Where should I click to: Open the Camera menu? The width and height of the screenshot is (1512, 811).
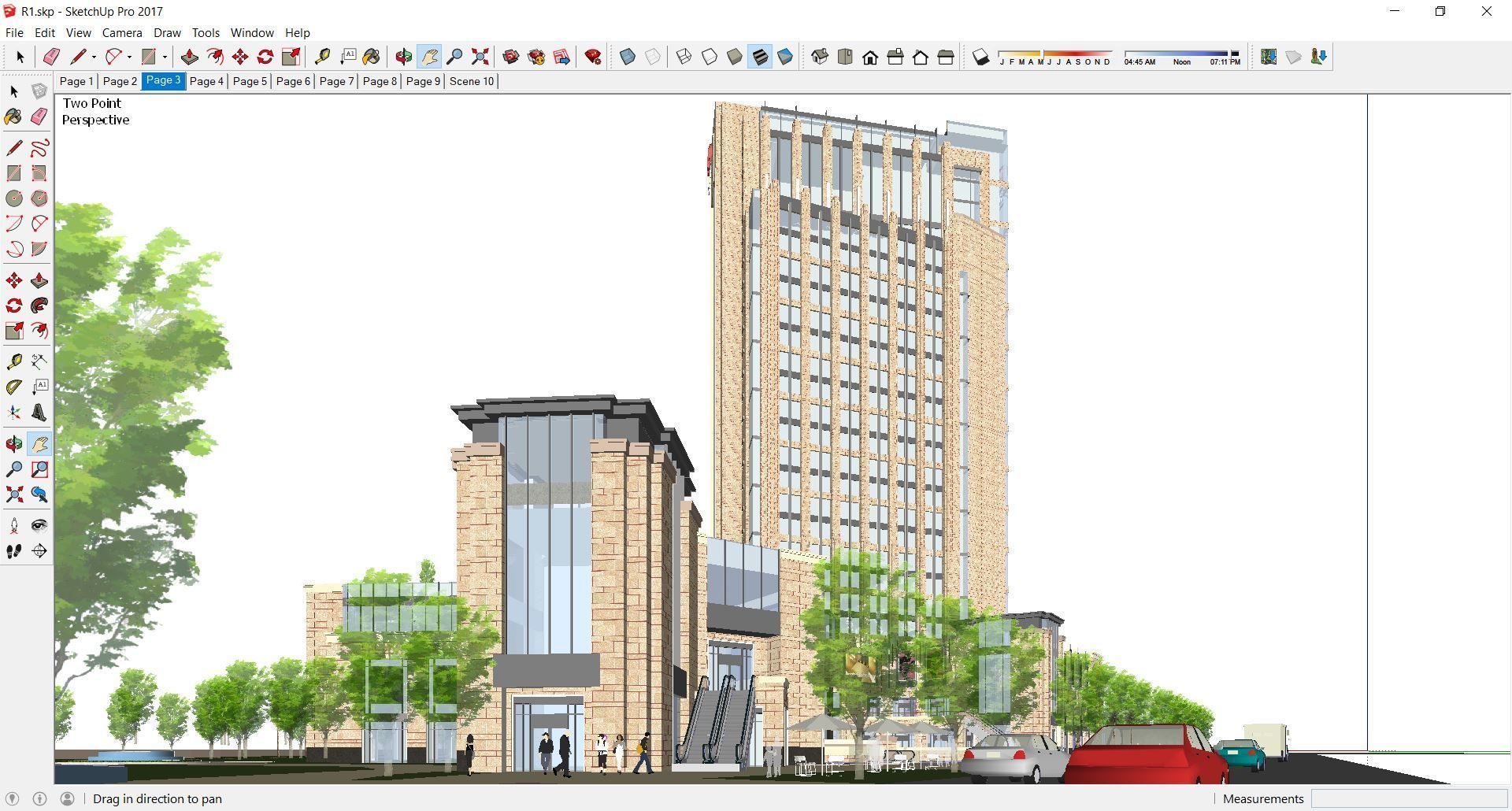click(122, 32)
